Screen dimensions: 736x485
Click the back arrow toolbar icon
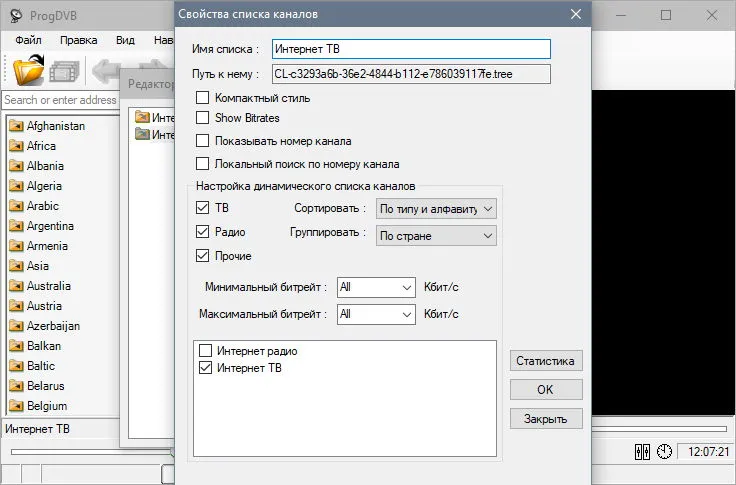click(105, 71)
